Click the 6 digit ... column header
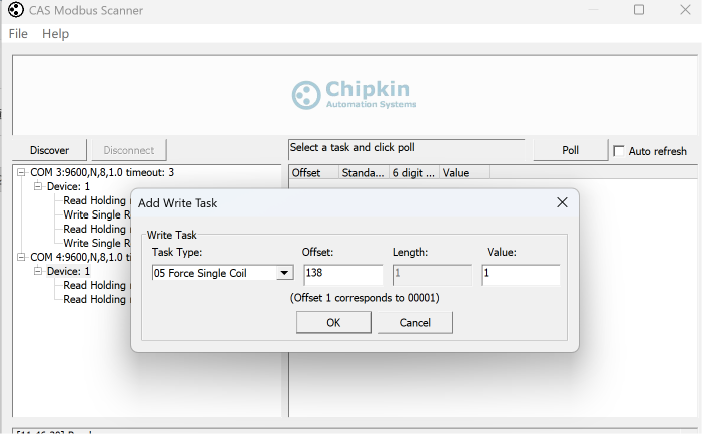 click(414, 172)
